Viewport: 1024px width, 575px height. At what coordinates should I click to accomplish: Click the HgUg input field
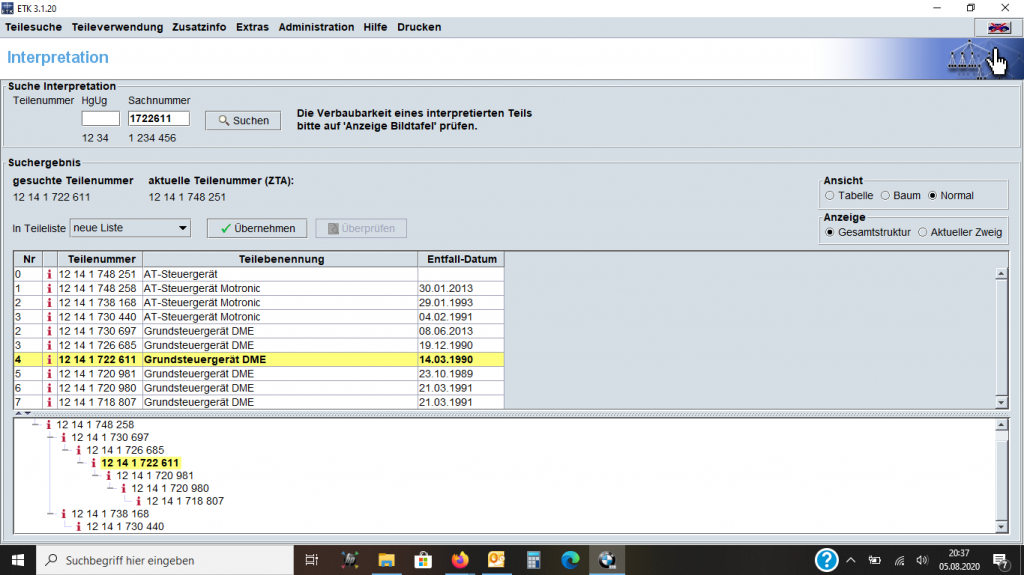[100, 119]
